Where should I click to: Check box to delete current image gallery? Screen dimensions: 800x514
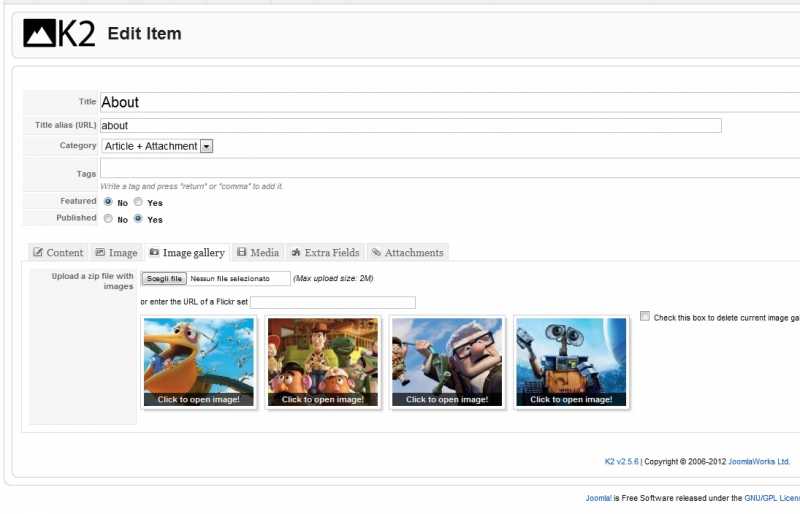(x=645, y=316)
